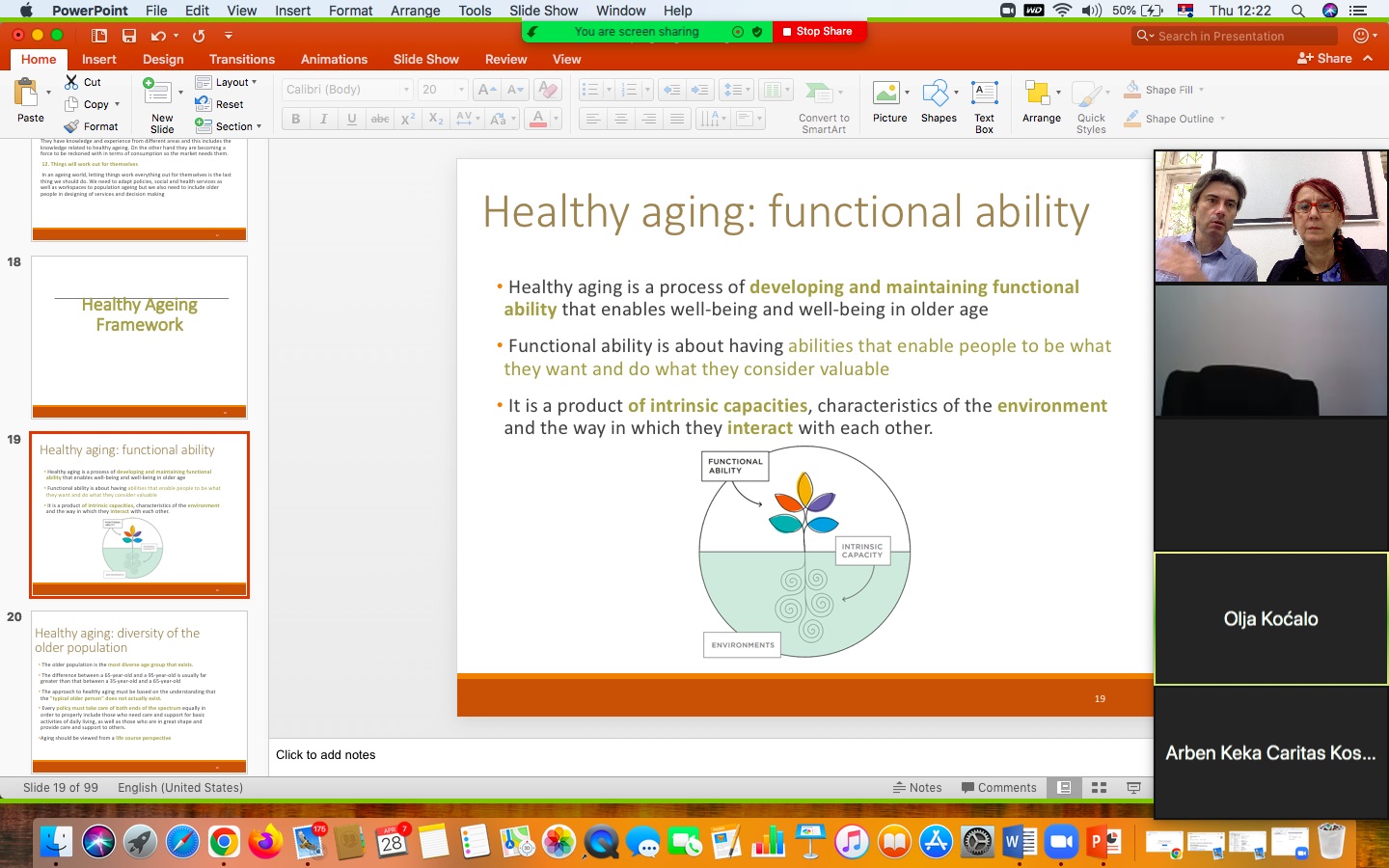Increase font size with the A-up icon
Image resolution: width=1389 pixels, height=868 pixels.
tap(487, 90)
